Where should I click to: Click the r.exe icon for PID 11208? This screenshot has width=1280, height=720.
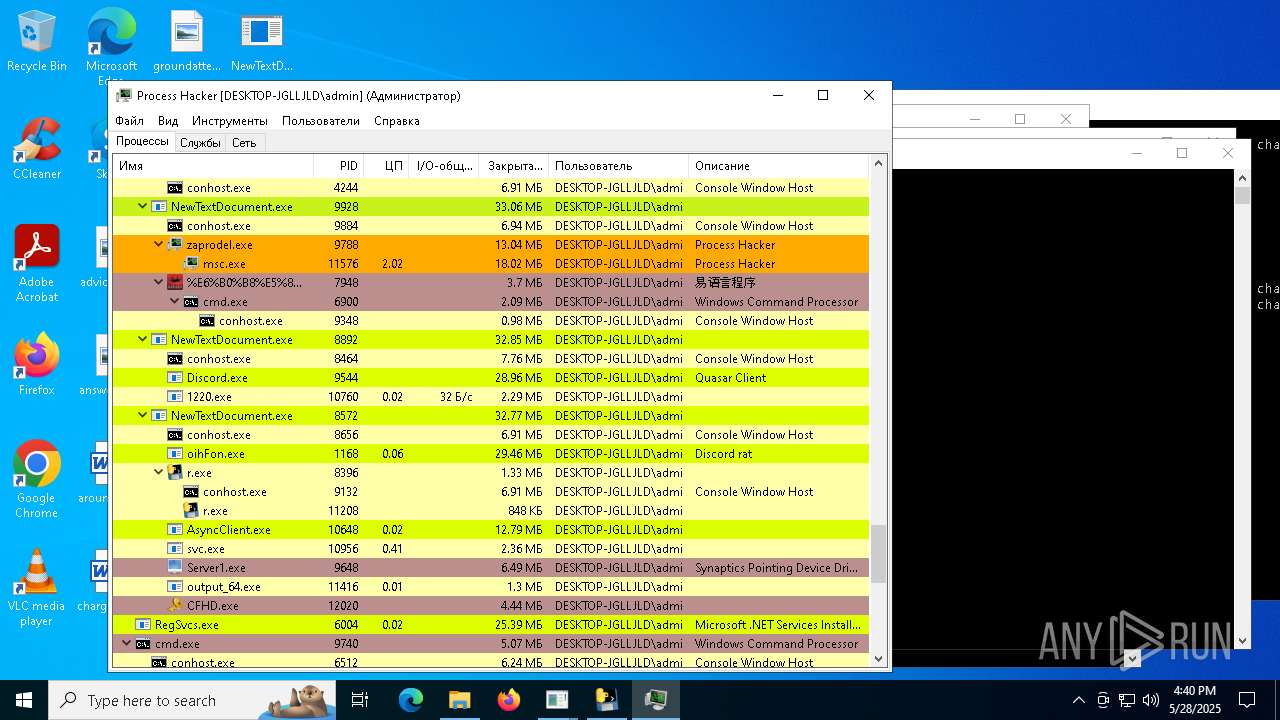point(191,510)
